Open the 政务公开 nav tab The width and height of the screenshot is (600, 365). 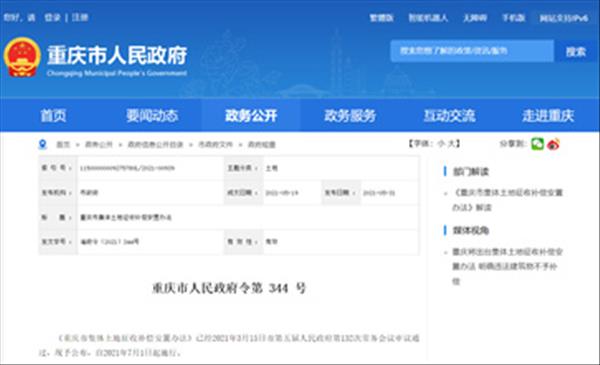point(251,116)
